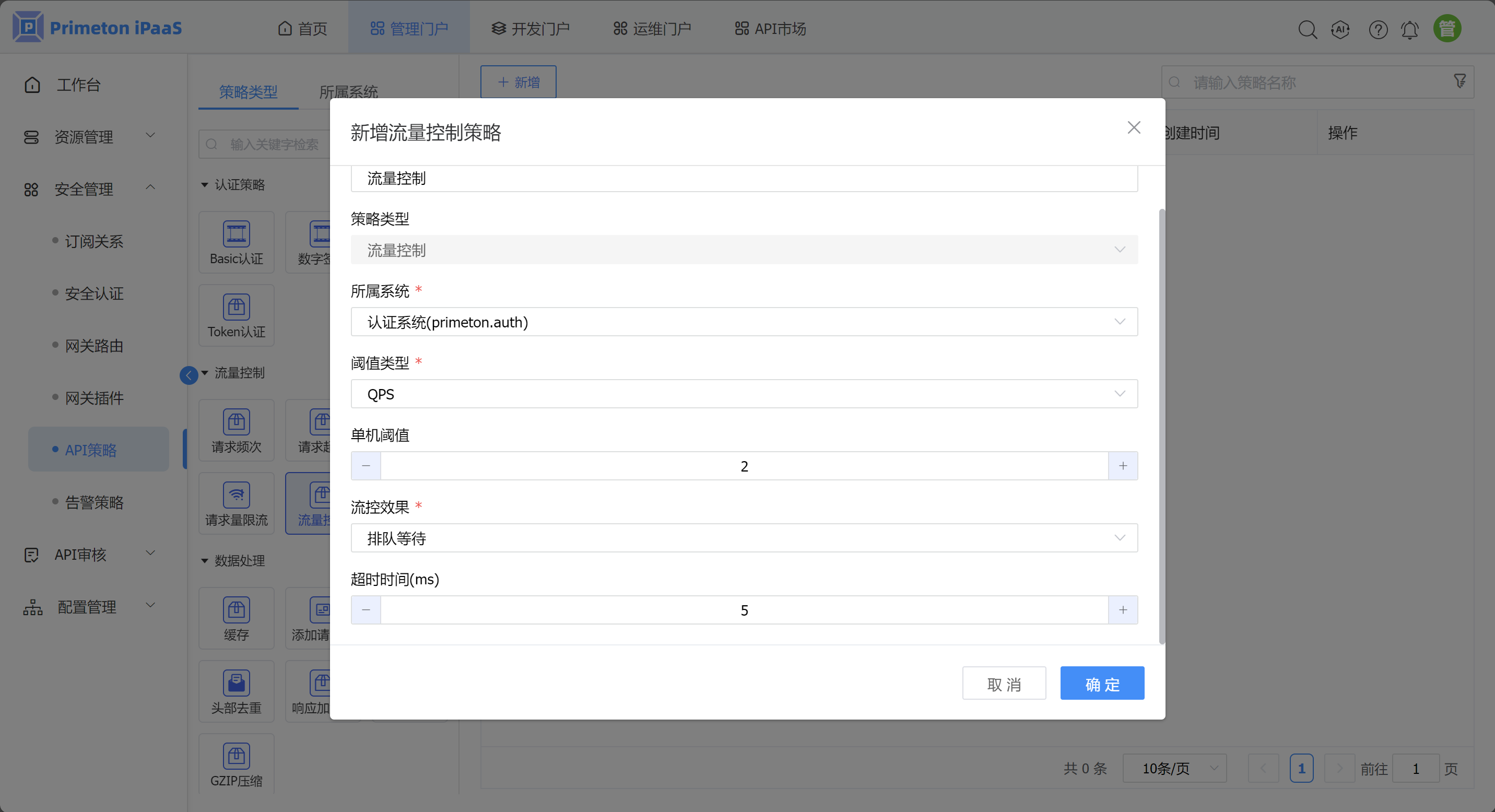Click the green user avatar icon
This screenshot has height=812, width=1495.
click(1447, 28)
